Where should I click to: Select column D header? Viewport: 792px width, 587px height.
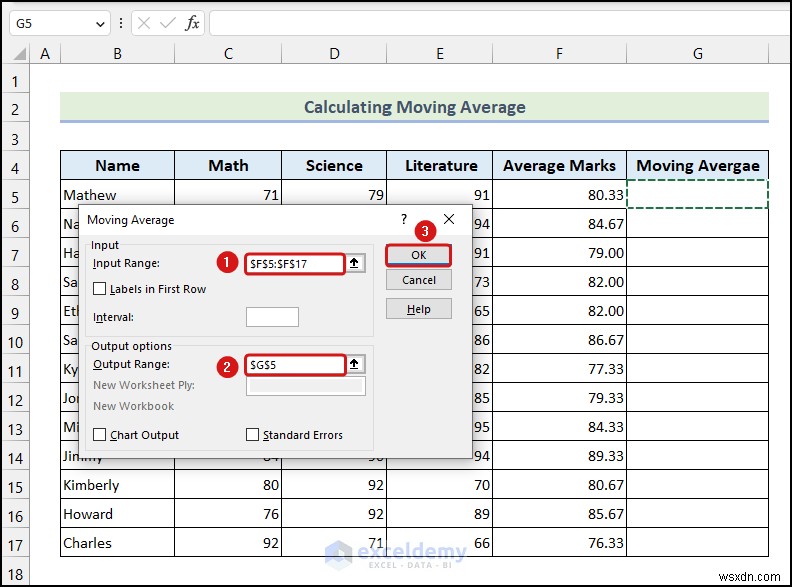(334, 54)
